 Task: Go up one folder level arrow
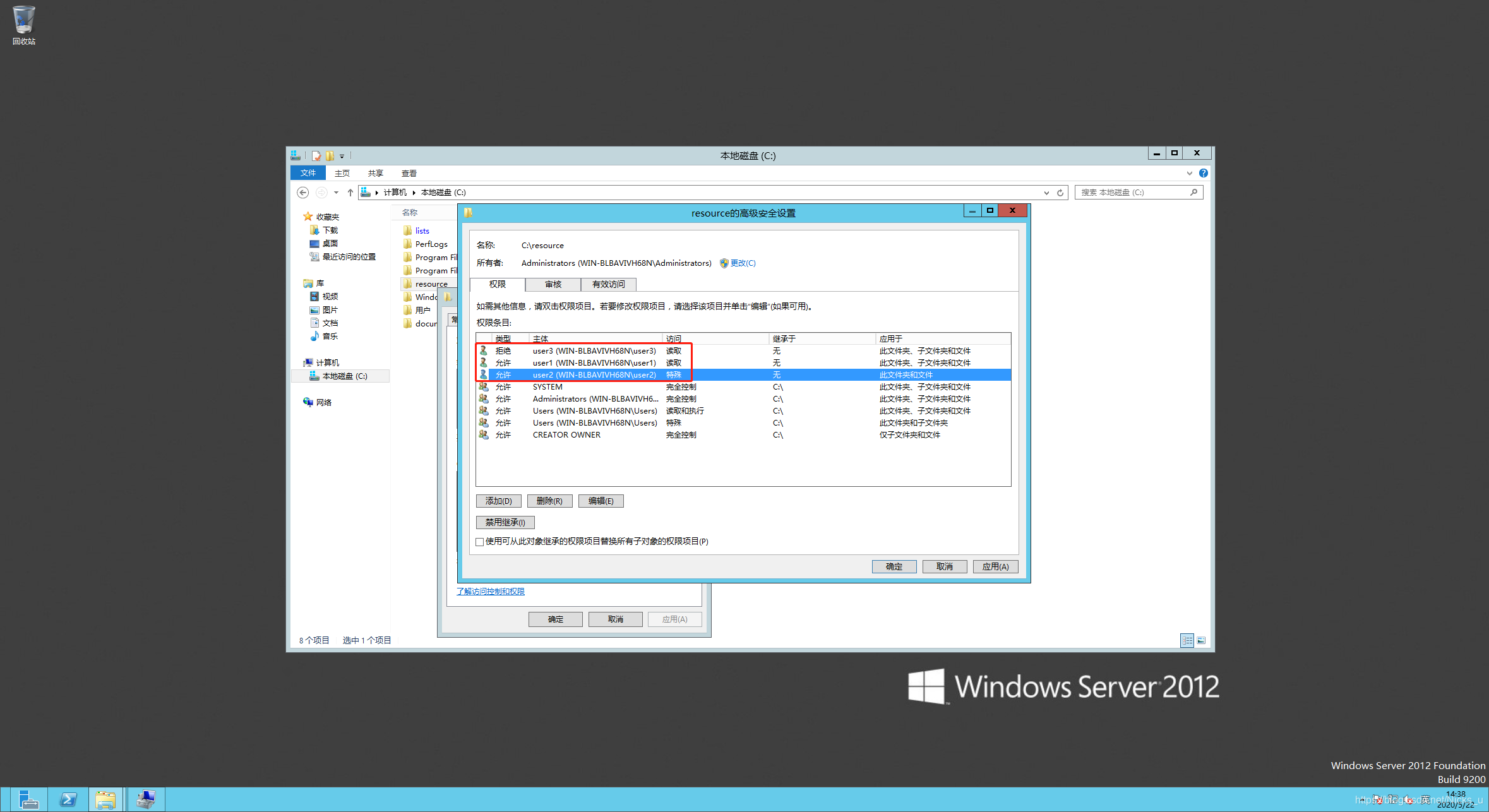pyautogui.click(x=350, y=193)
